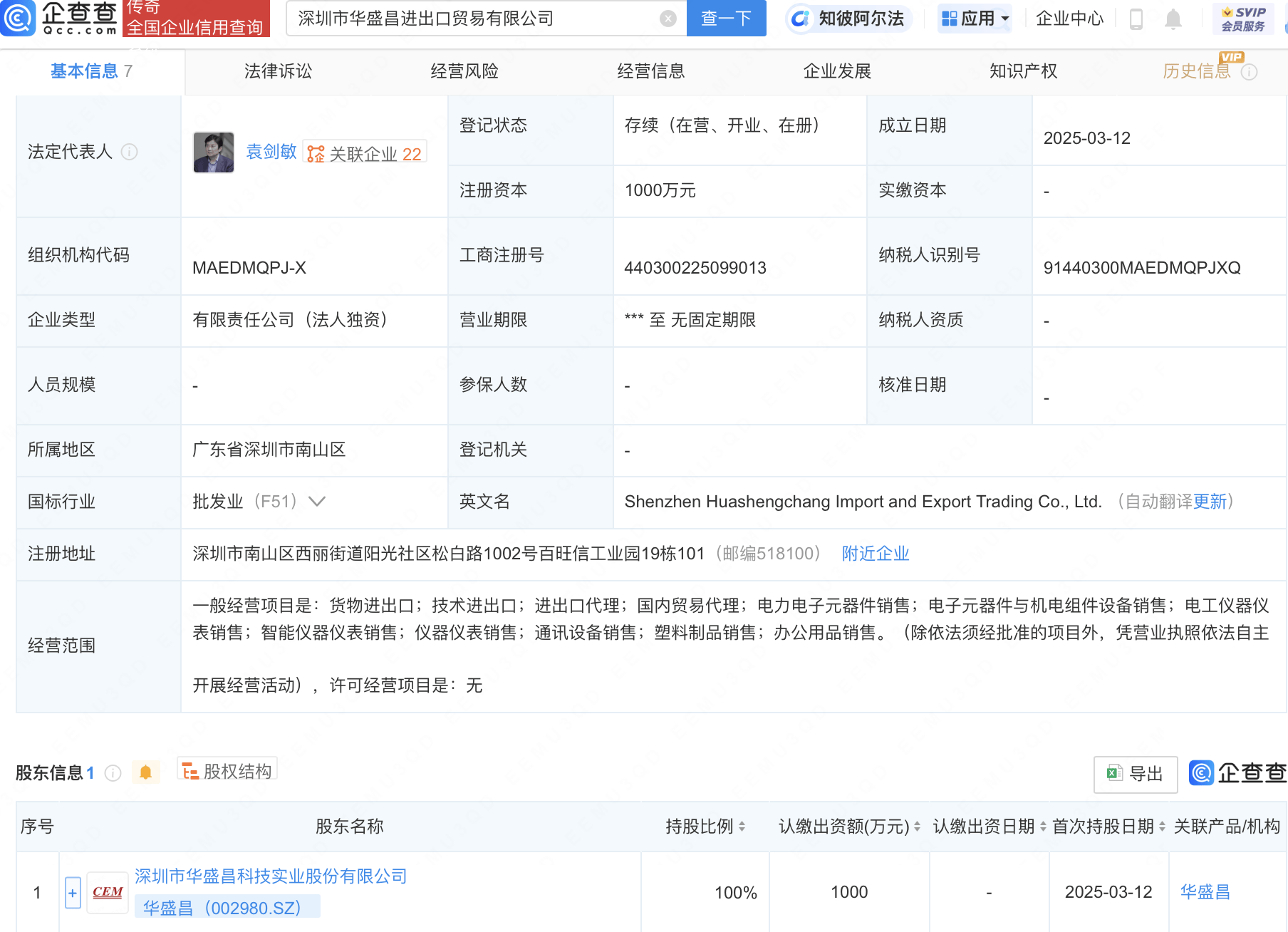This screenshot has height=932, width=1288.
Task: Open SVIP member services
Action: point(1243,19)
